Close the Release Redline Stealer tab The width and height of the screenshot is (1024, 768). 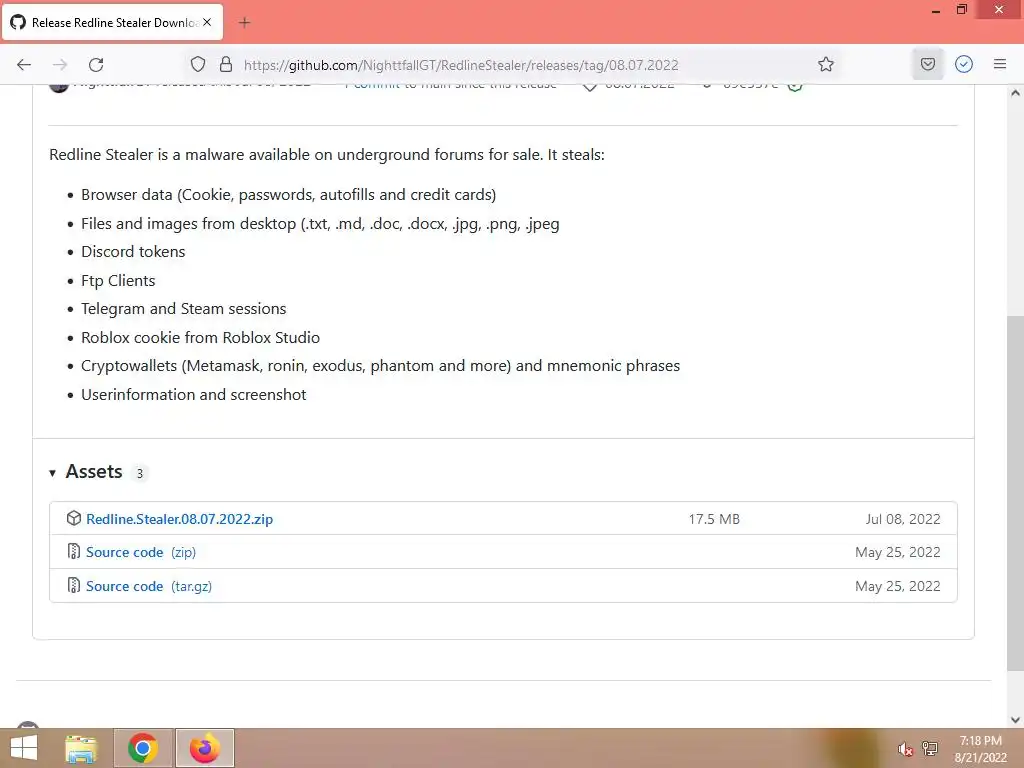207,22
